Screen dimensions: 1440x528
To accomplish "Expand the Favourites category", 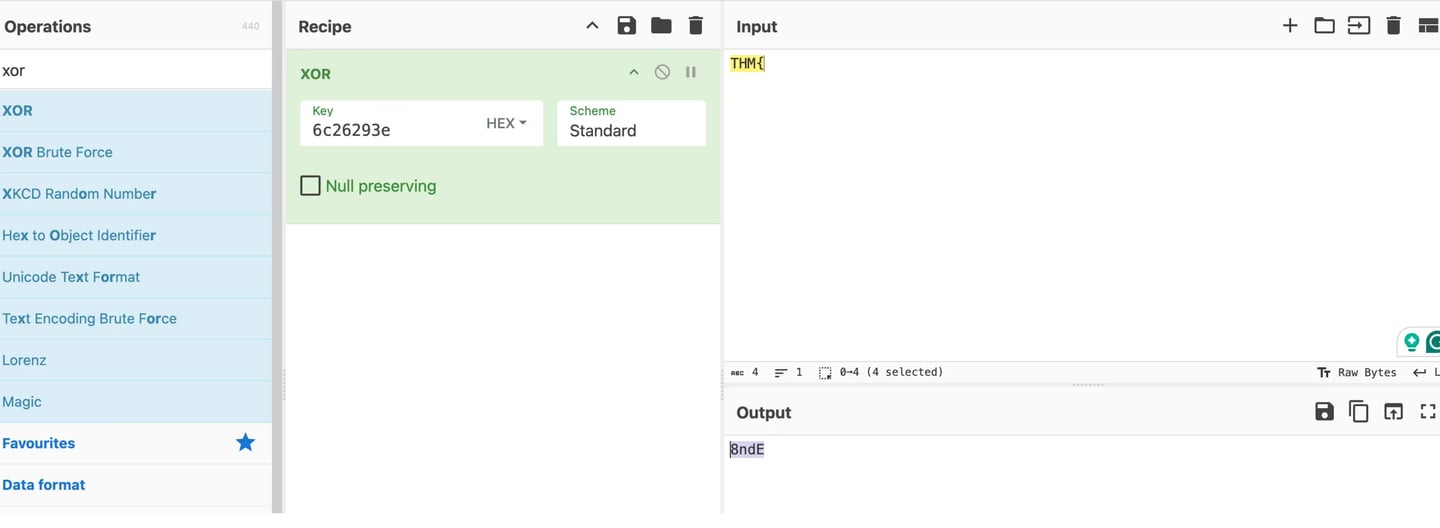I will 39,443.
